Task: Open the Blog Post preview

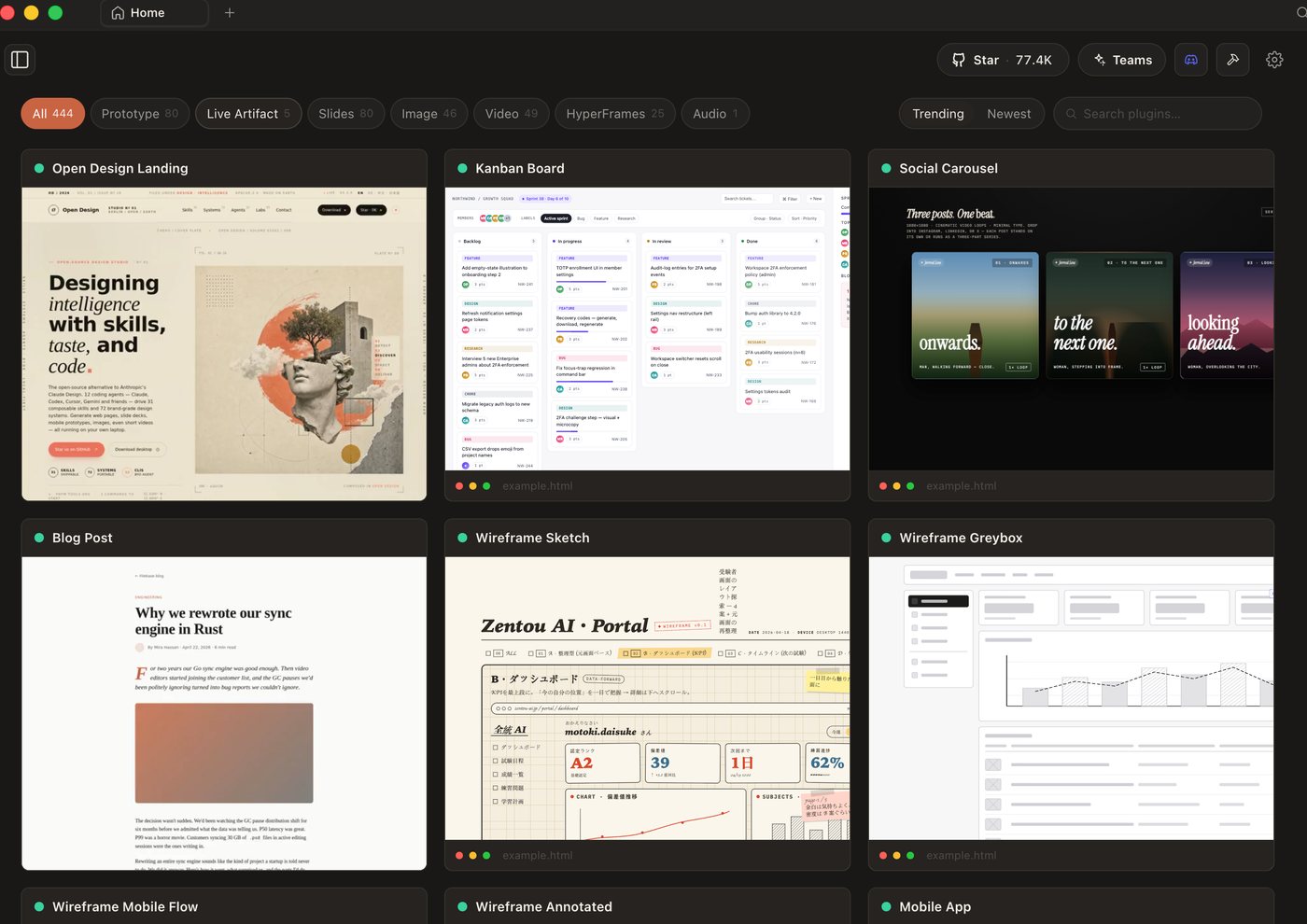Action: pyautogui.click(x=224, y=713)
